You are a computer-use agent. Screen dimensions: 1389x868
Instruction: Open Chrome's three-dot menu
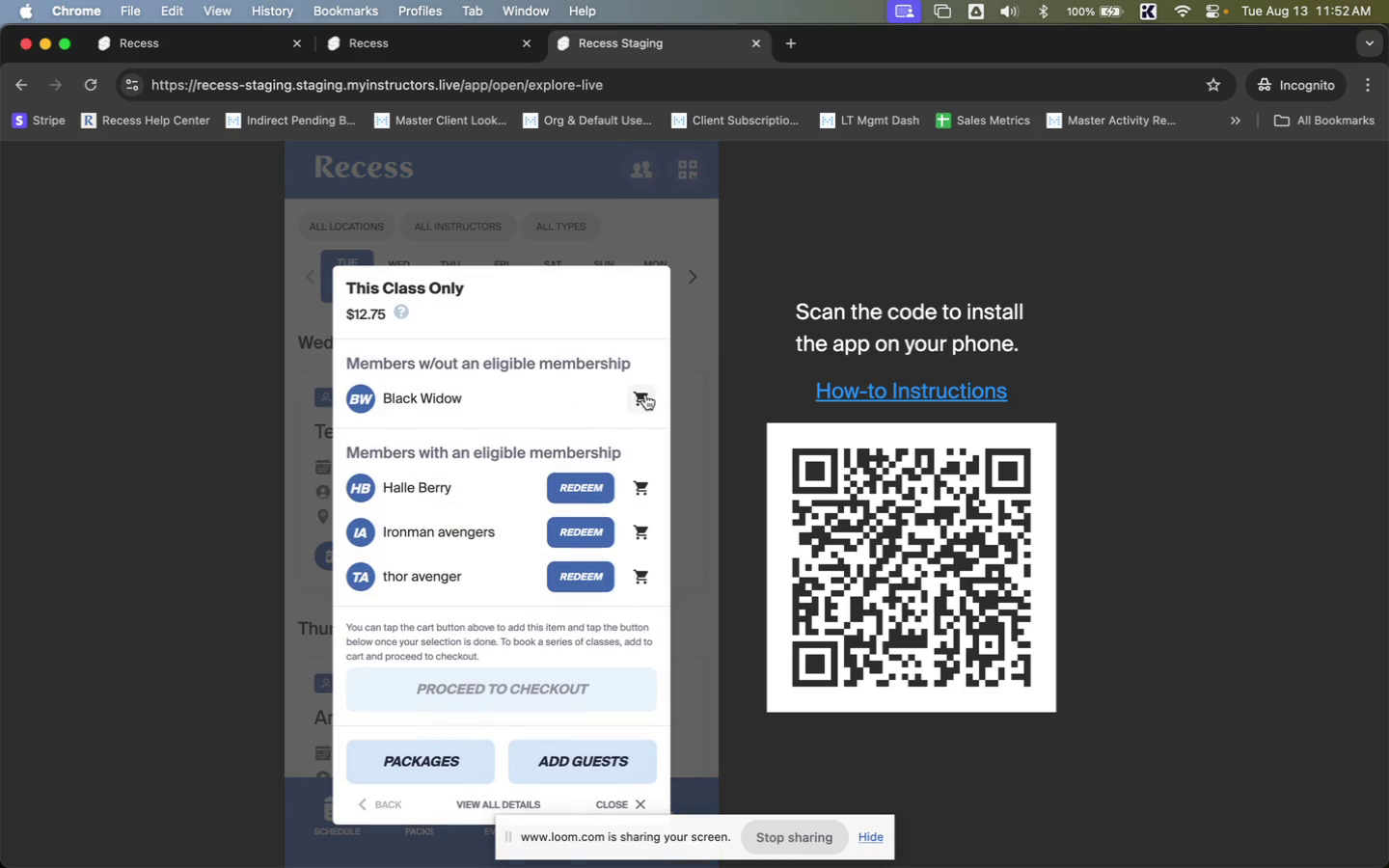(1368, 85)
